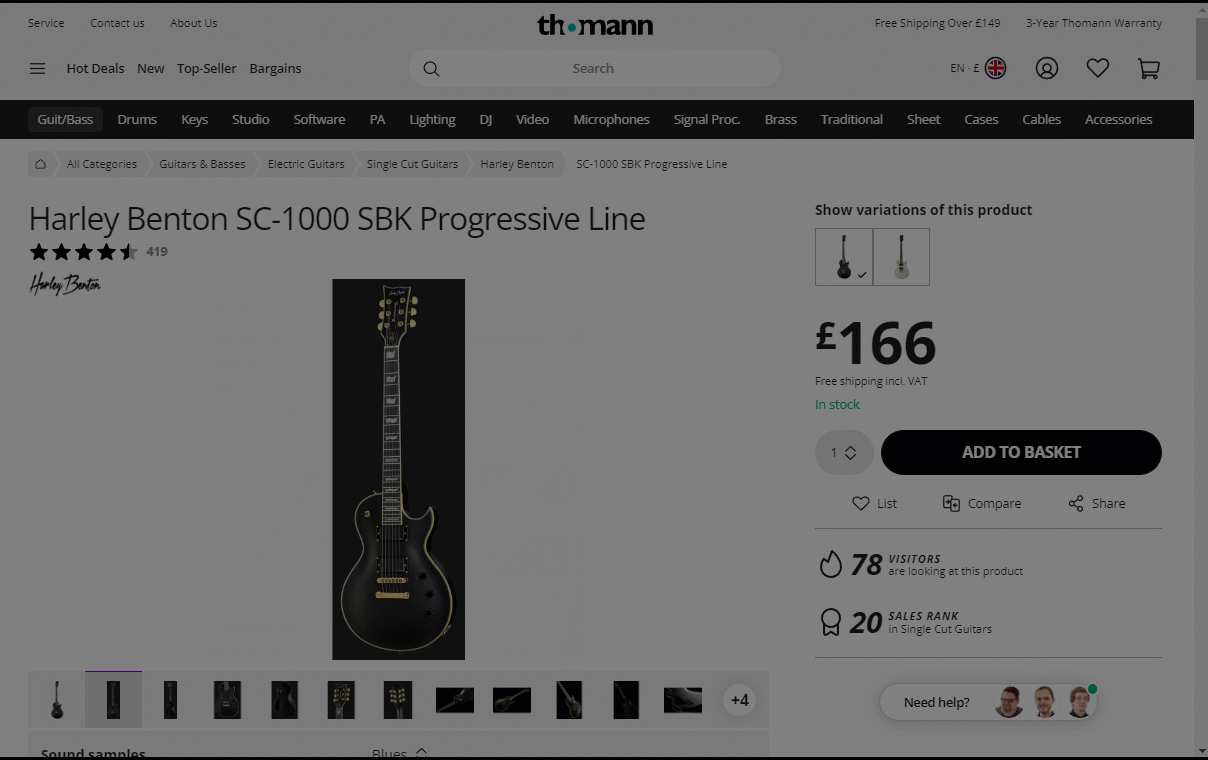
Task: Open the Microphones category menu
Action: point(611,119)
